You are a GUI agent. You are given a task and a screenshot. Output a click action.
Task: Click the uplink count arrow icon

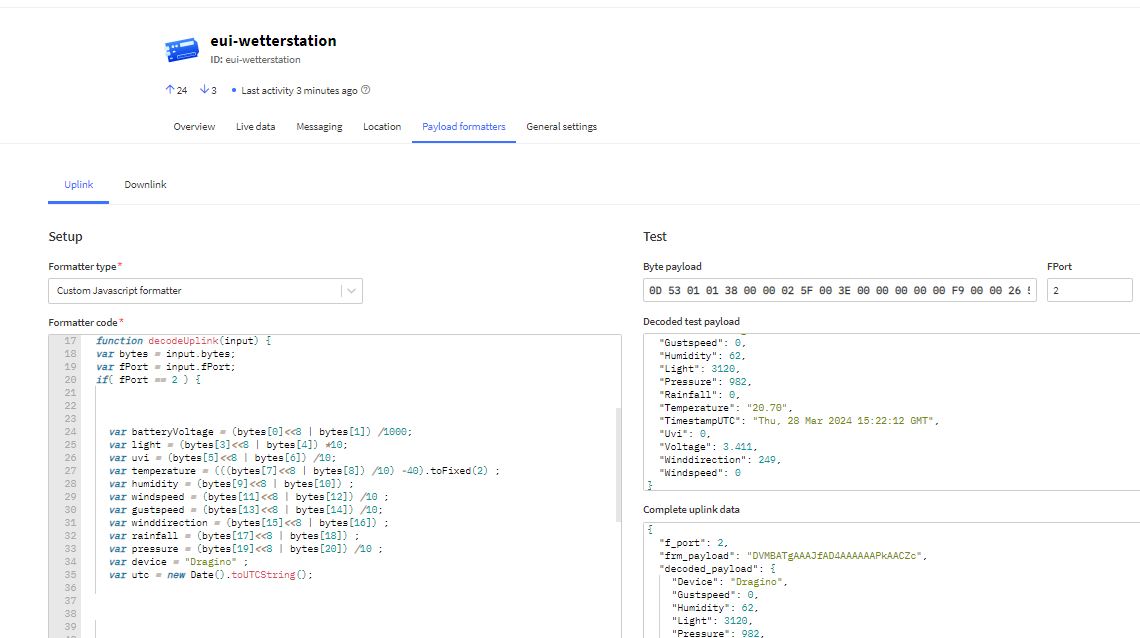(169, 89)
